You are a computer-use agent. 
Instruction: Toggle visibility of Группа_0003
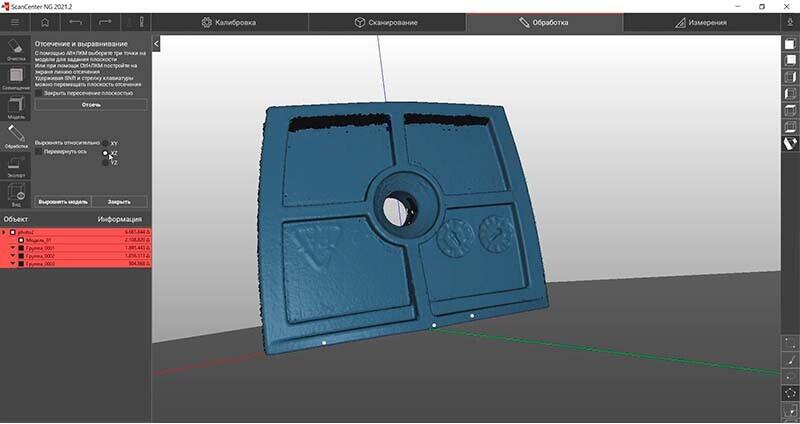[x=21, y=264]
